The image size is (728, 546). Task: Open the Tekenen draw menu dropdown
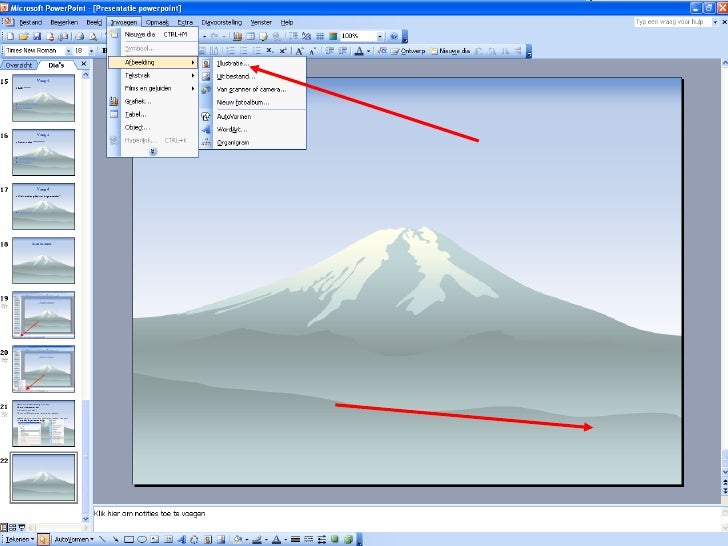[x=20, y=539]
